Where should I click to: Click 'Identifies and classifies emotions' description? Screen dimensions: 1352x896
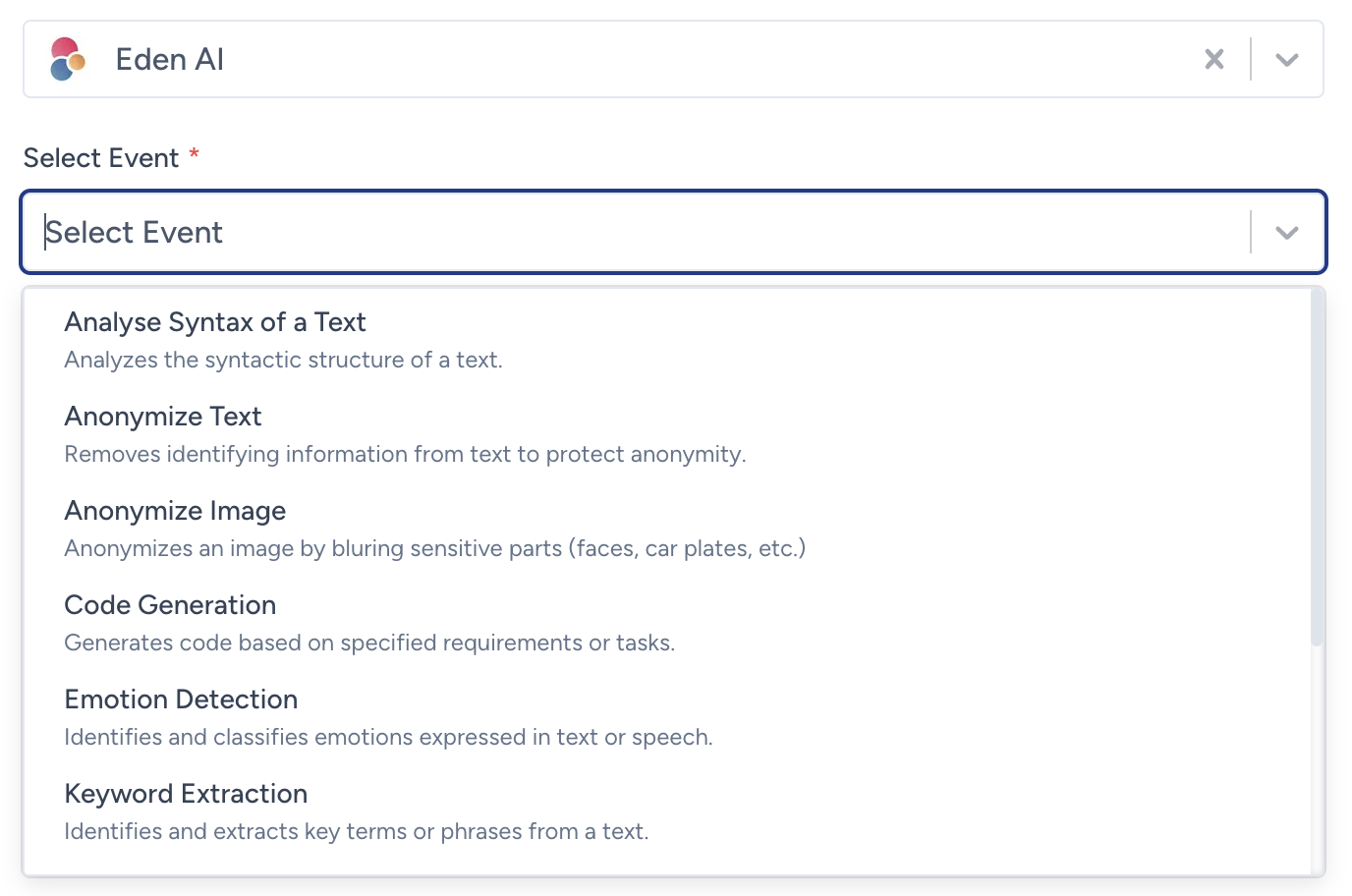(388, 737)
